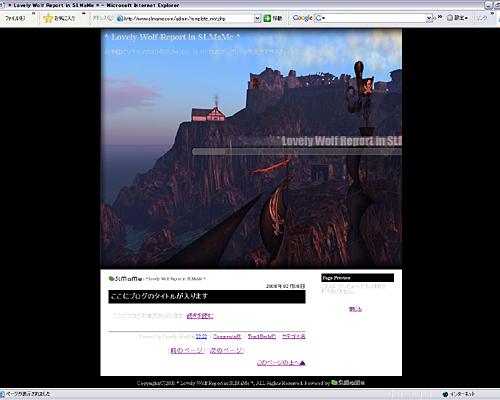Click the castle landscape header image
Screen dimensions: 500x400
click(251, 148)
